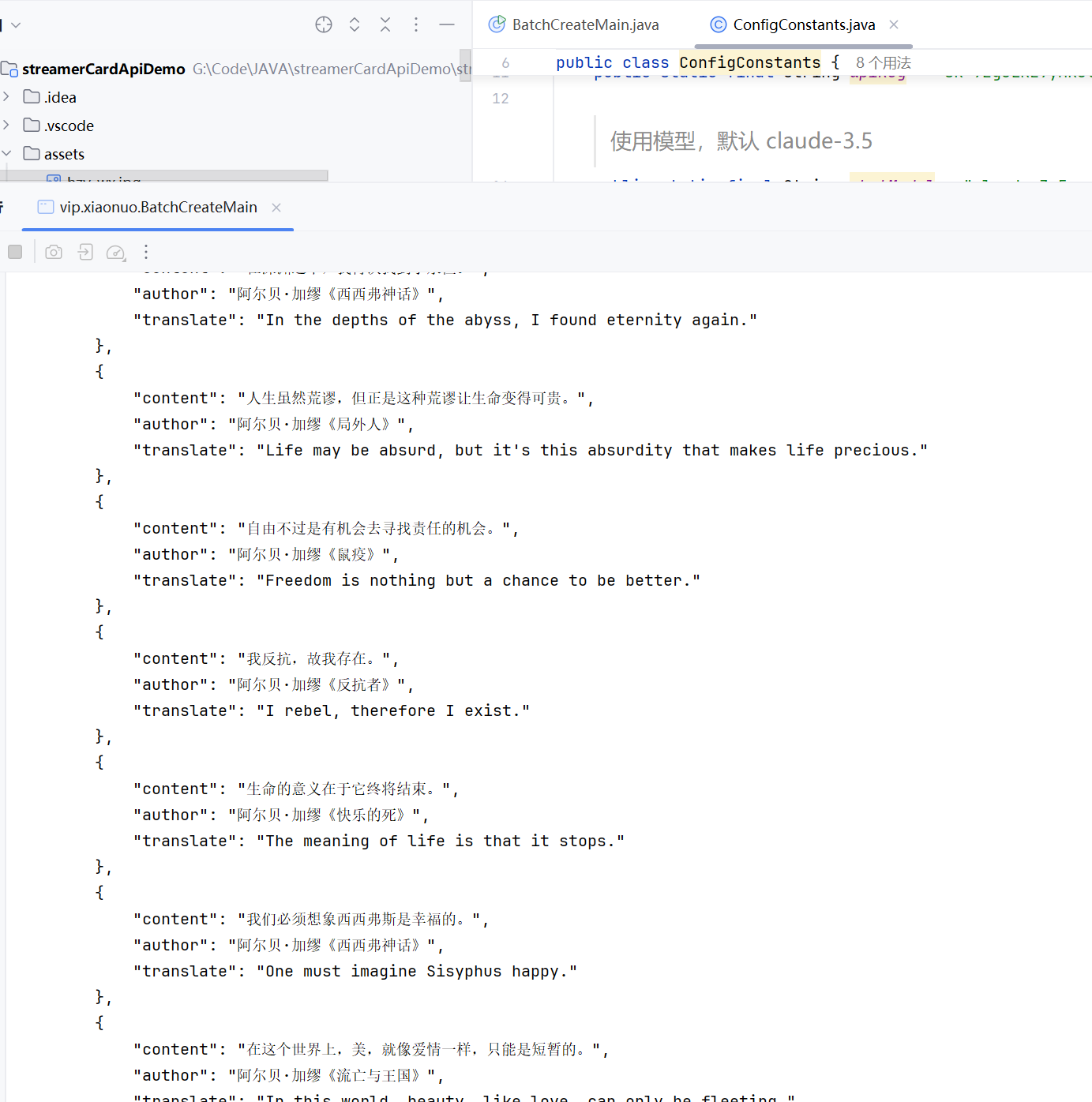Click Expand All icon in project panel
This screenshot has height=1102, width=1092.
tap(355, 24)
